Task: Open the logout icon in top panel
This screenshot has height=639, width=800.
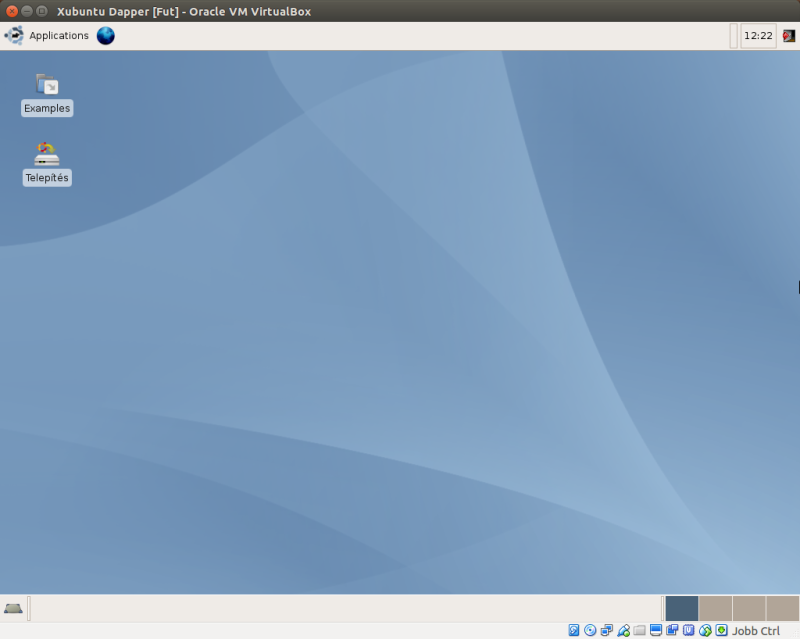Action: click(789, 36)
